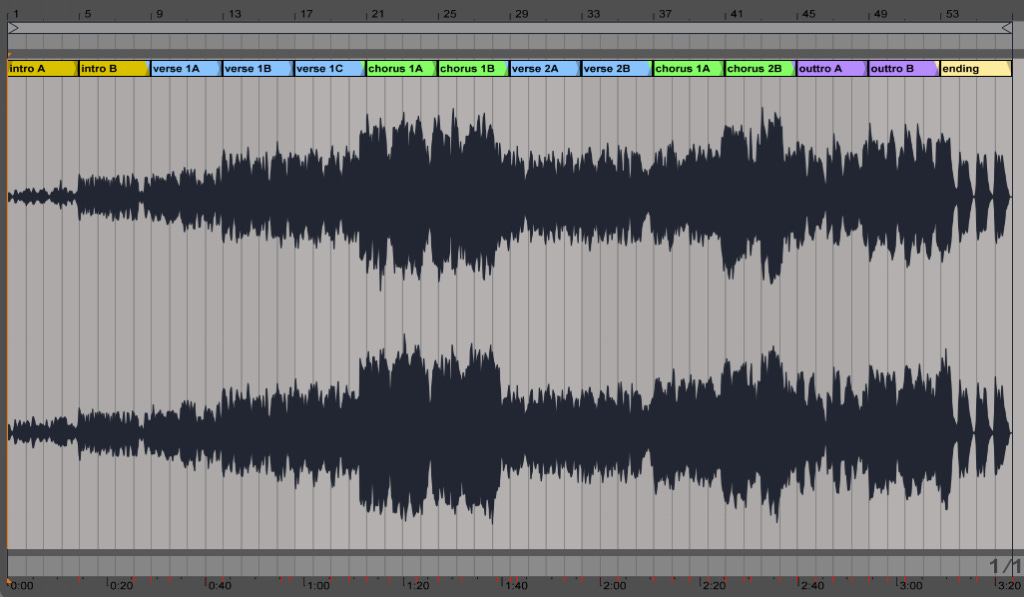Select the 'chorus 2B' locator marker
The width and height of the screenshot is (1024, 597).
761,69
